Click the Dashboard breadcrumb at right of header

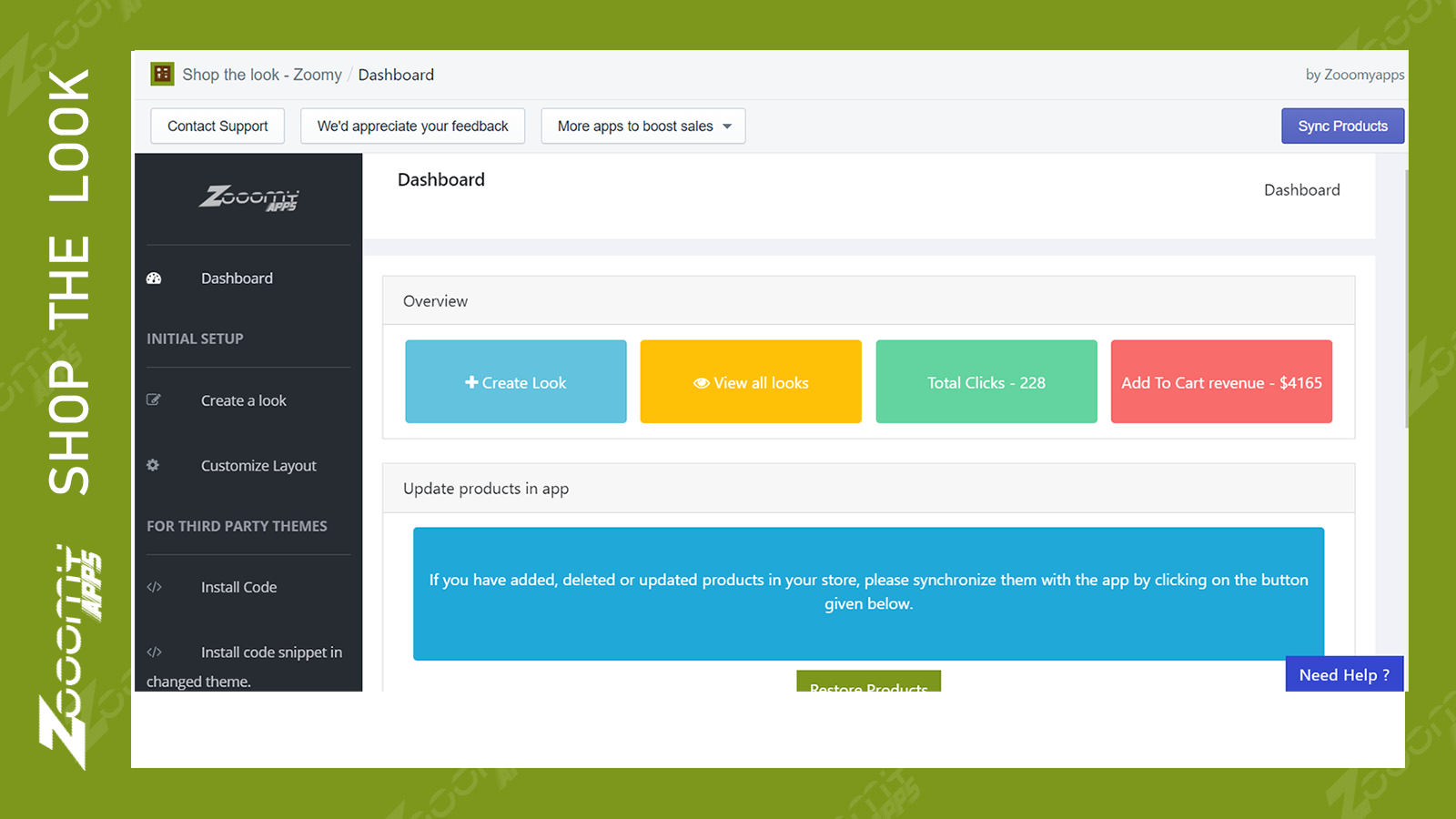[1302, 190]
